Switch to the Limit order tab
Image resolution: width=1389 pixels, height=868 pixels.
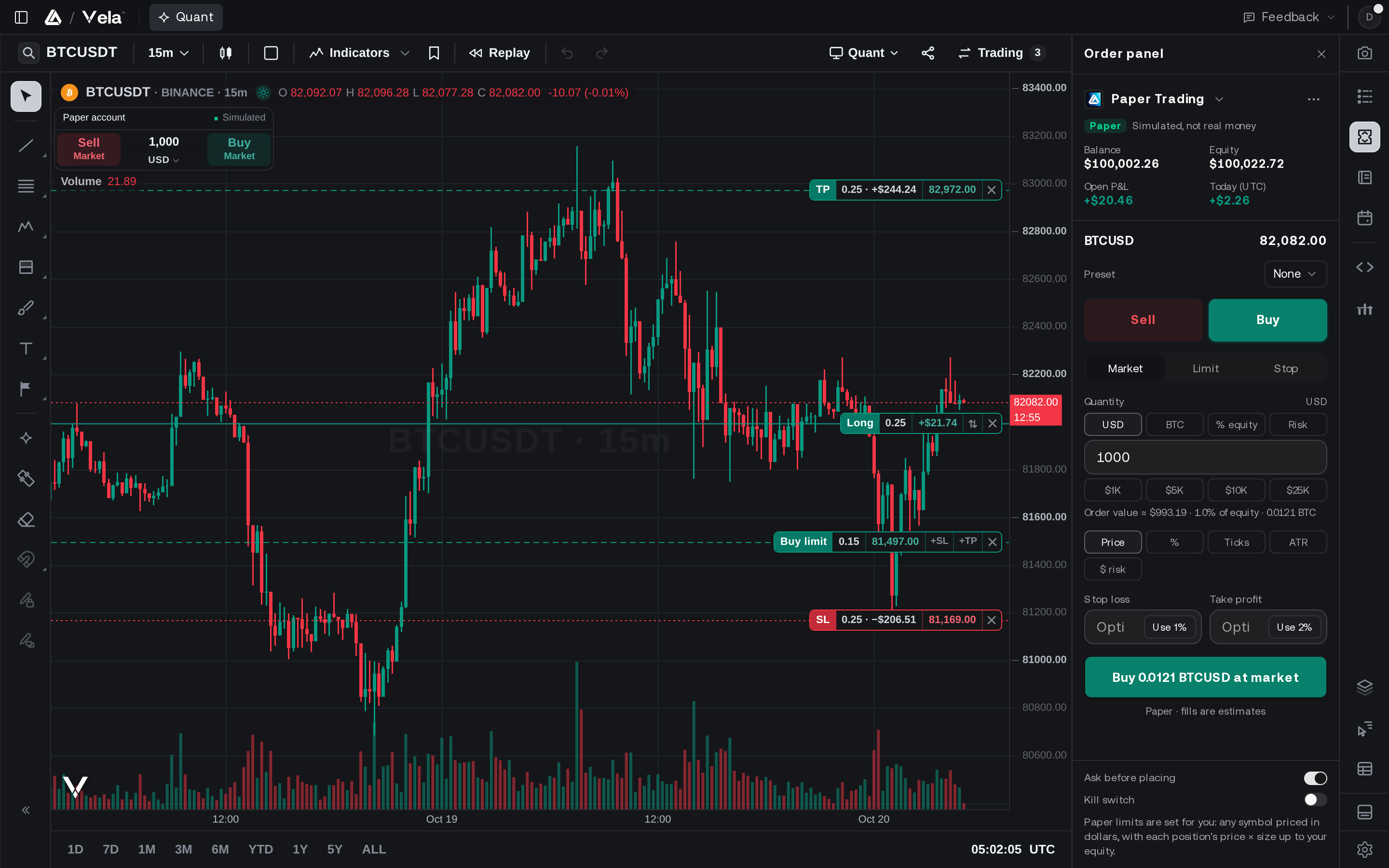(1205, 368)
